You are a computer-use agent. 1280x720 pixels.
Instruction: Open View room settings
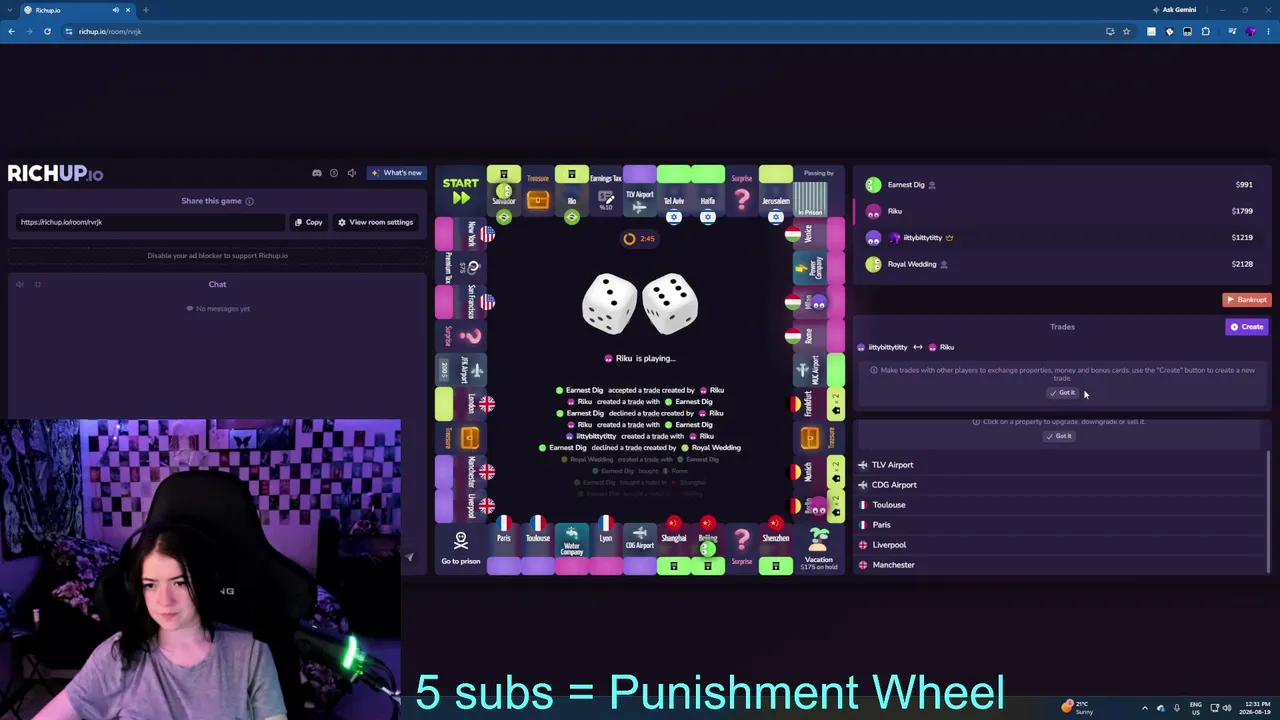(x=375, y=222)
